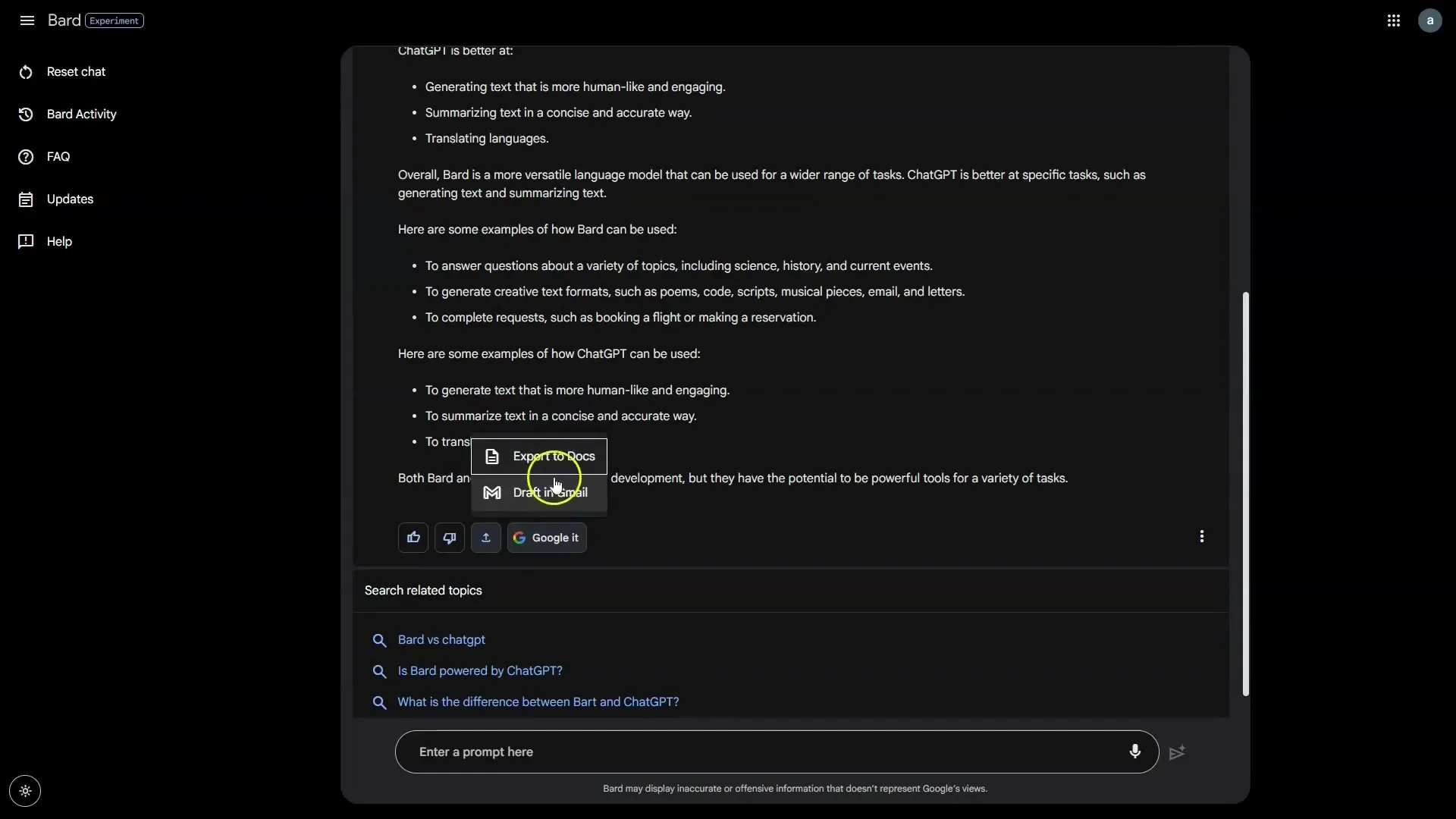Expand the Google apps grid icon
This screenshot has height=819, width=1456.
1393,20
